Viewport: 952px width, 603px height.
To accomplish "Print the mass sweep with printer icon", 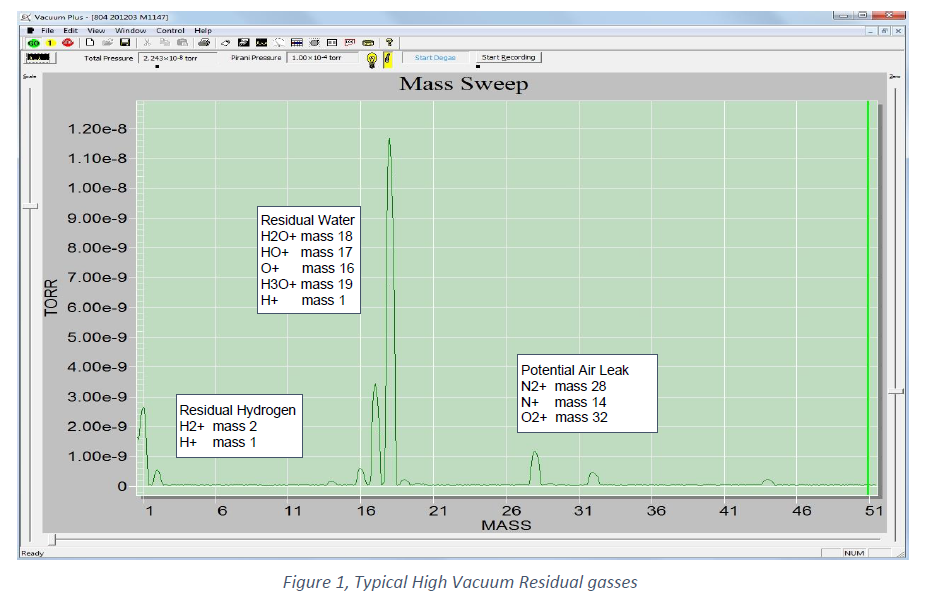I will pyautogui.click(x=204, y=43).
